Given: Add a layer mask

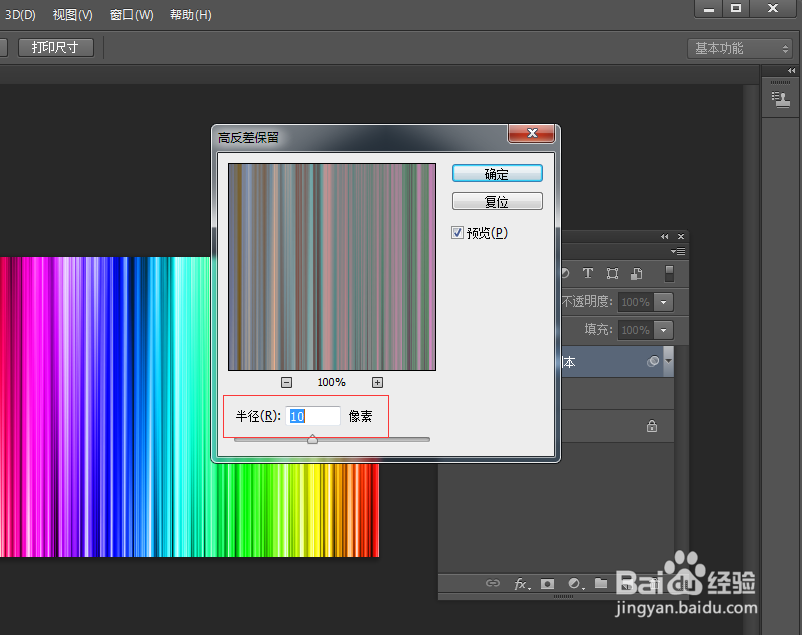Looking at the screenshot, I should [547, 584].
